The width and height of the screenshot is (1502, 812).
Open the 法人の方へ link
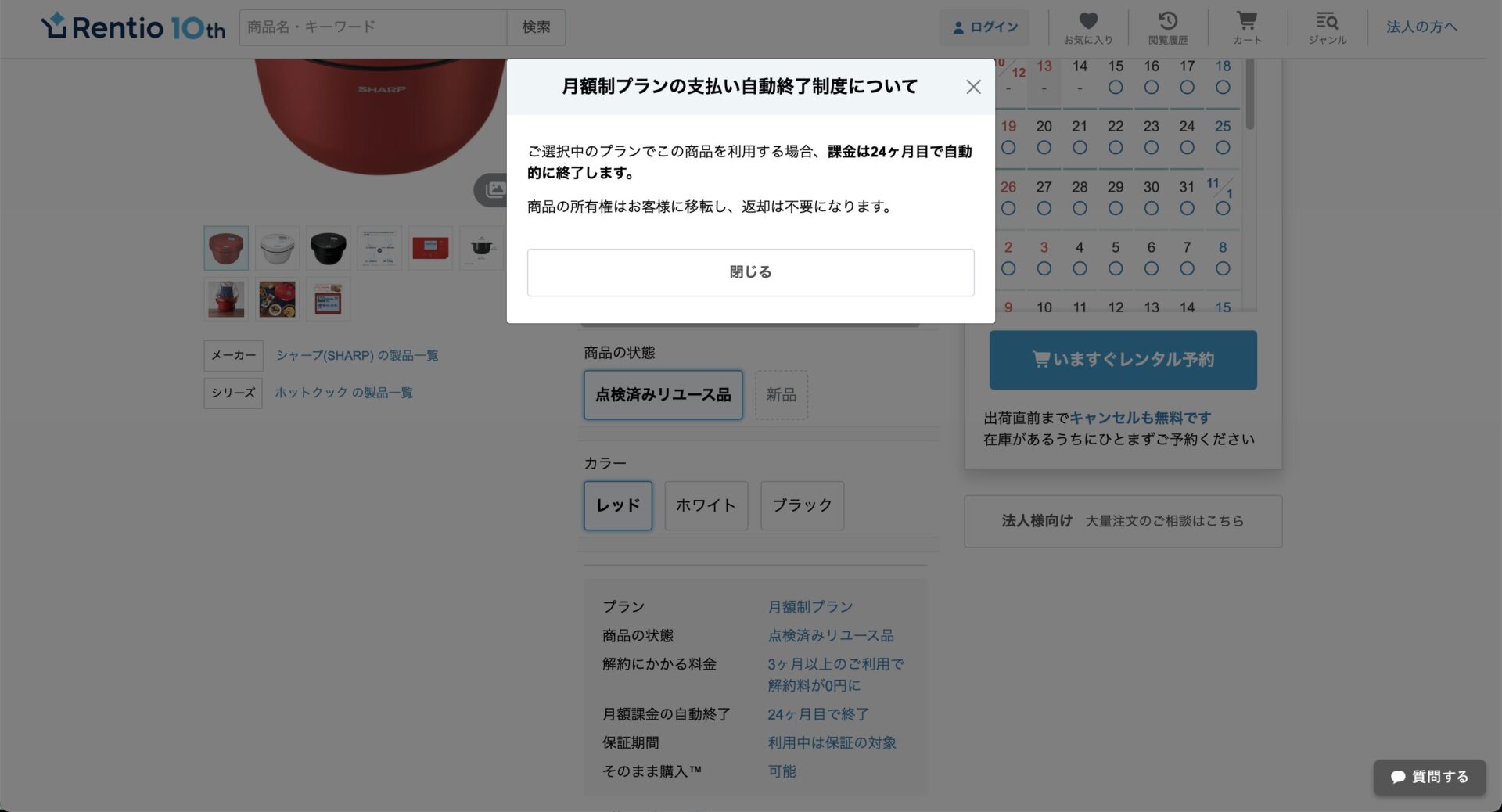pyautogui.click(x=1421, y=27)
